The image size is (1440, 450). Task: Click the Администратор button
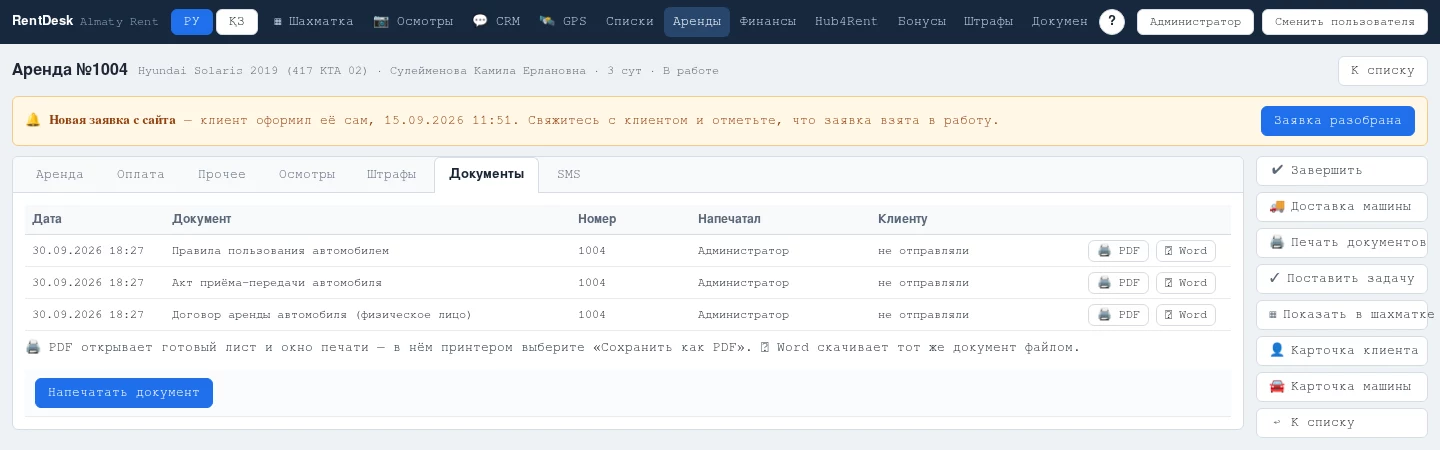click(1195, 22)
